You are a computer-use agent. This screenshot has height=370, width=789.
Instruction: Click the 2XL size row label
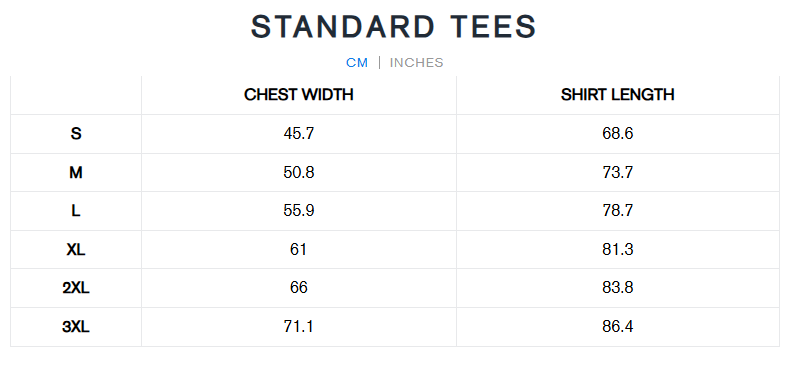[x=76, y=288]
